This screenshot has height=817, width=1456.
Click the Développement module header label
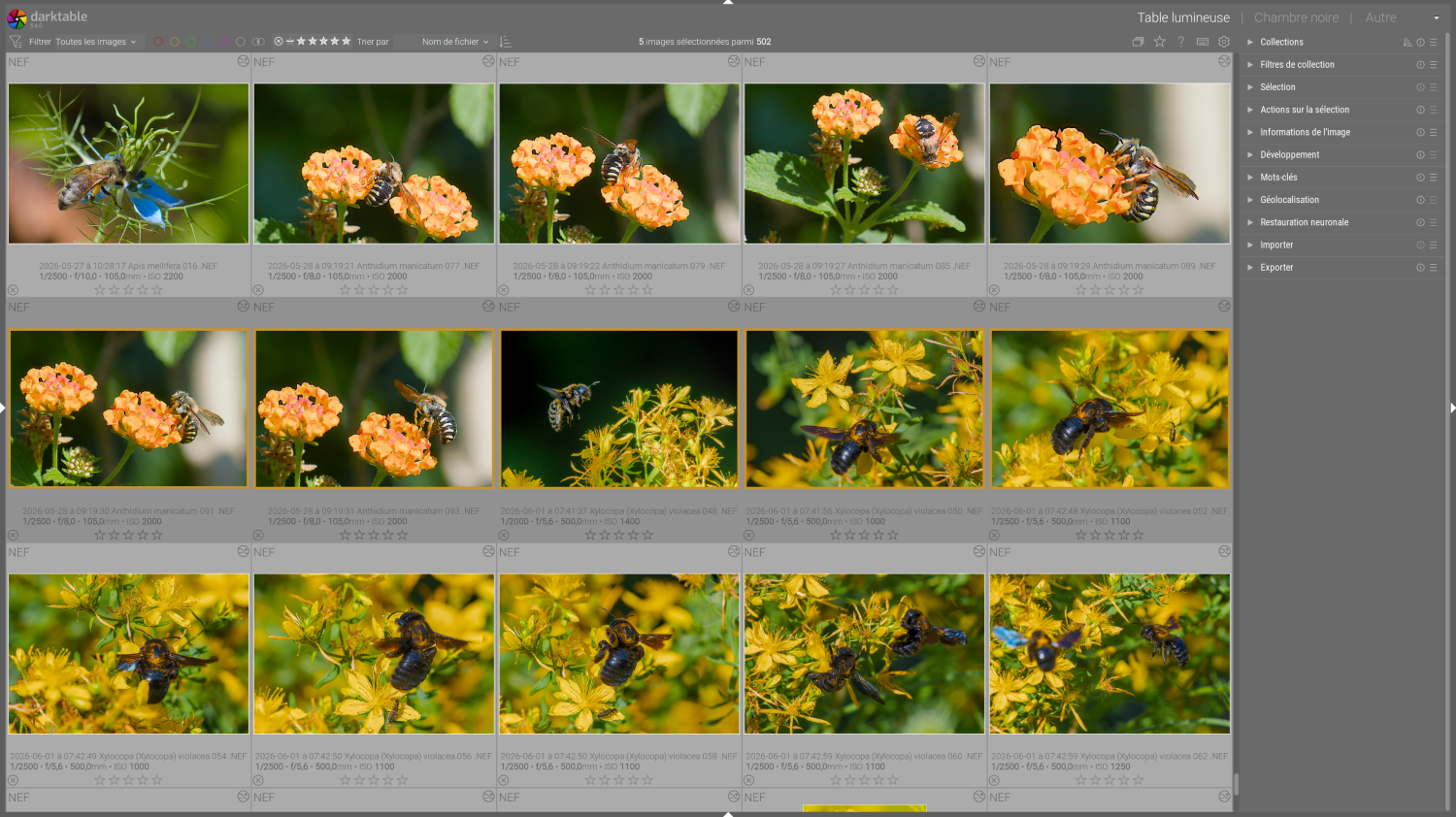[1289, 155]
